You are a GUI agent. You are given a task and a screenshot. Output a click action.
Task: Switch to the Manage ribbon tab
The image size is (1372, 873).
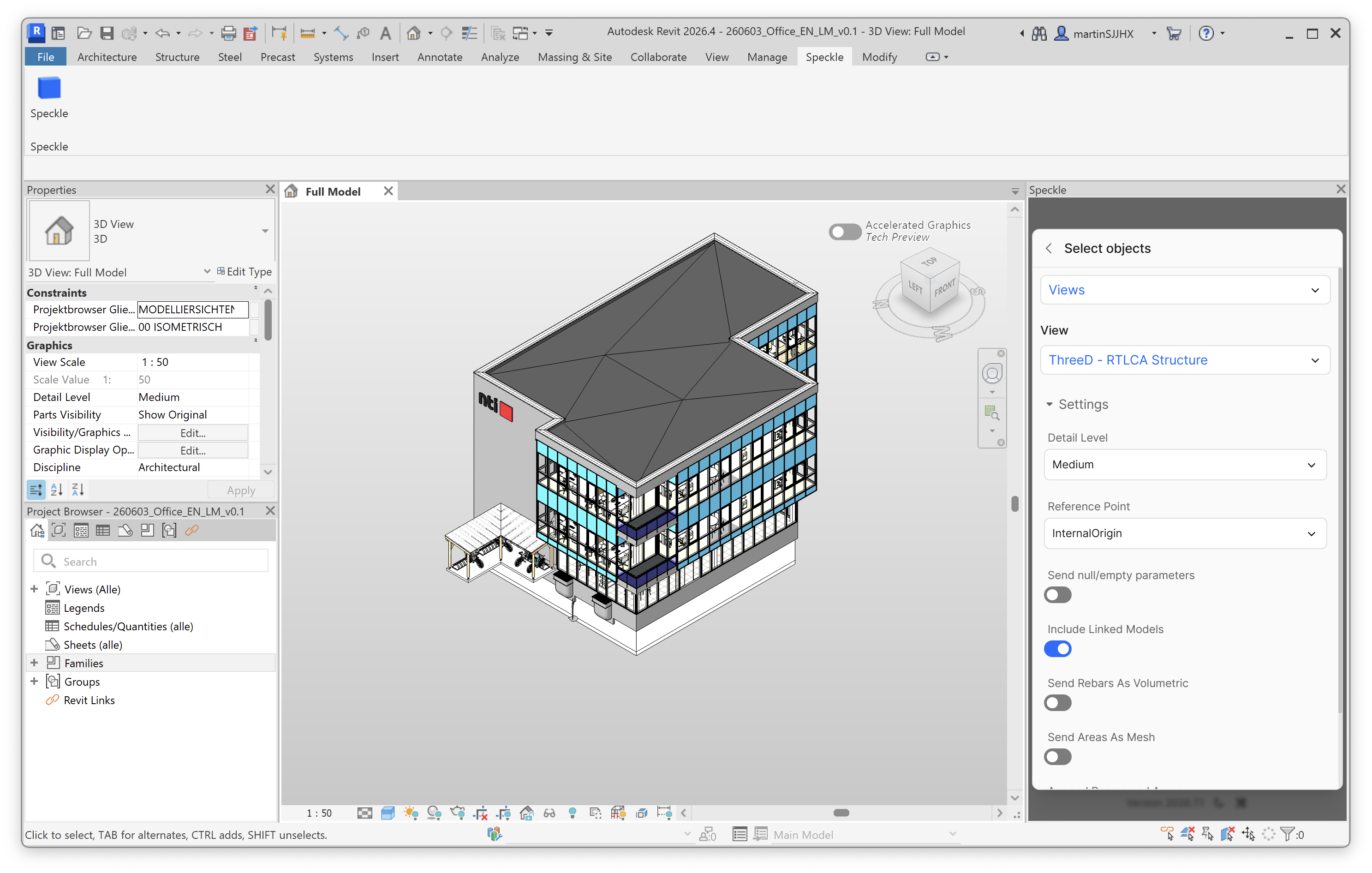[x=767, y=57]
